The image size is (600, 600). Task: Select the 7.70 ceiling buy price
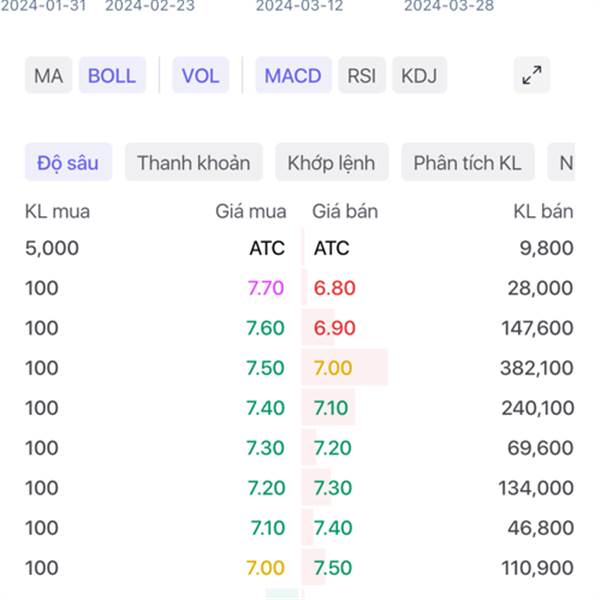click(x=266, y=288)
